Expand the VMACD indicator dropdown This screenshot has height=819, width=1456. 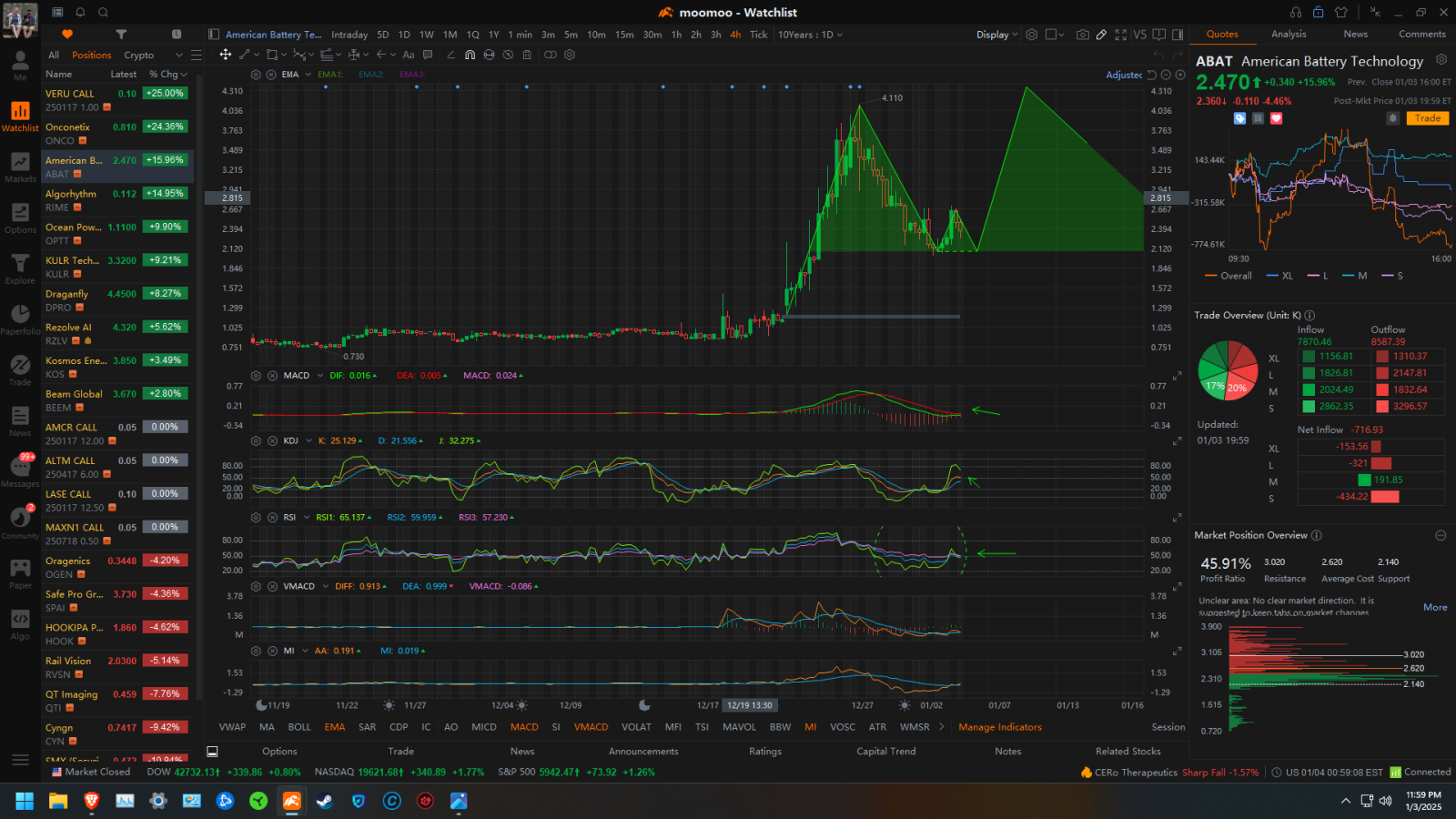click(325, 587)
